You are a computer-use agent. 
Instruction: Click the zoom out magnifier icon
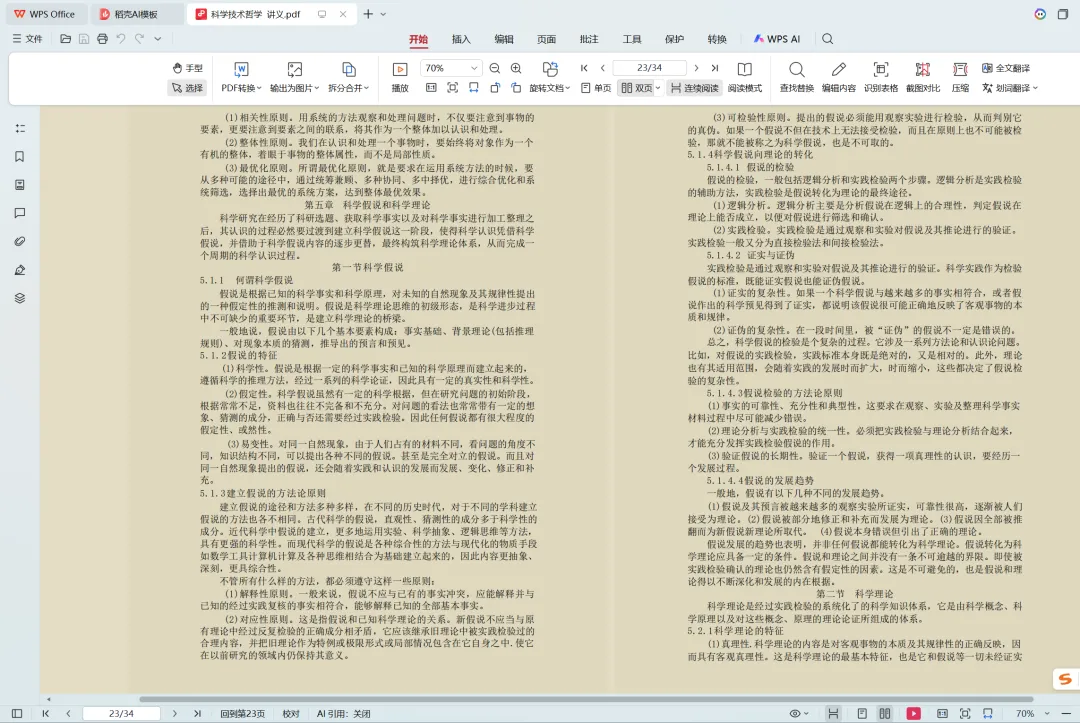pos(495,68)
